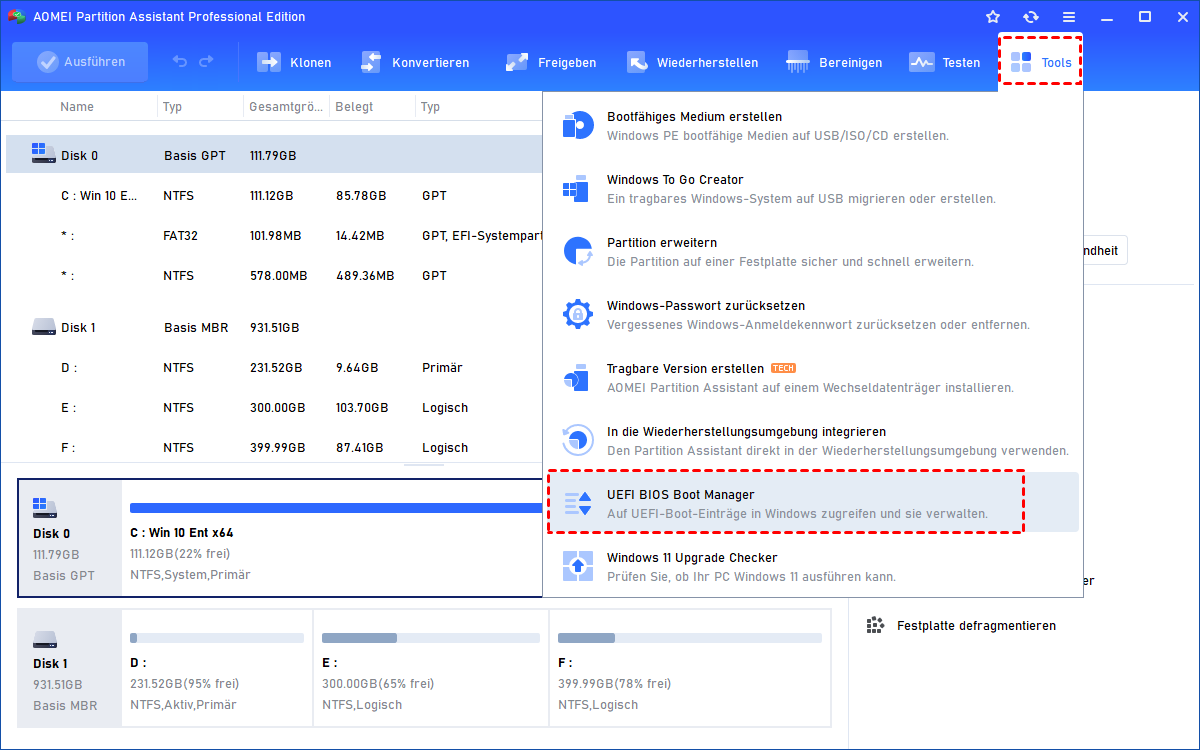The image size is (1200, 750).
Task: Collapse the Tools dropdown menu
Action: 1041,62
